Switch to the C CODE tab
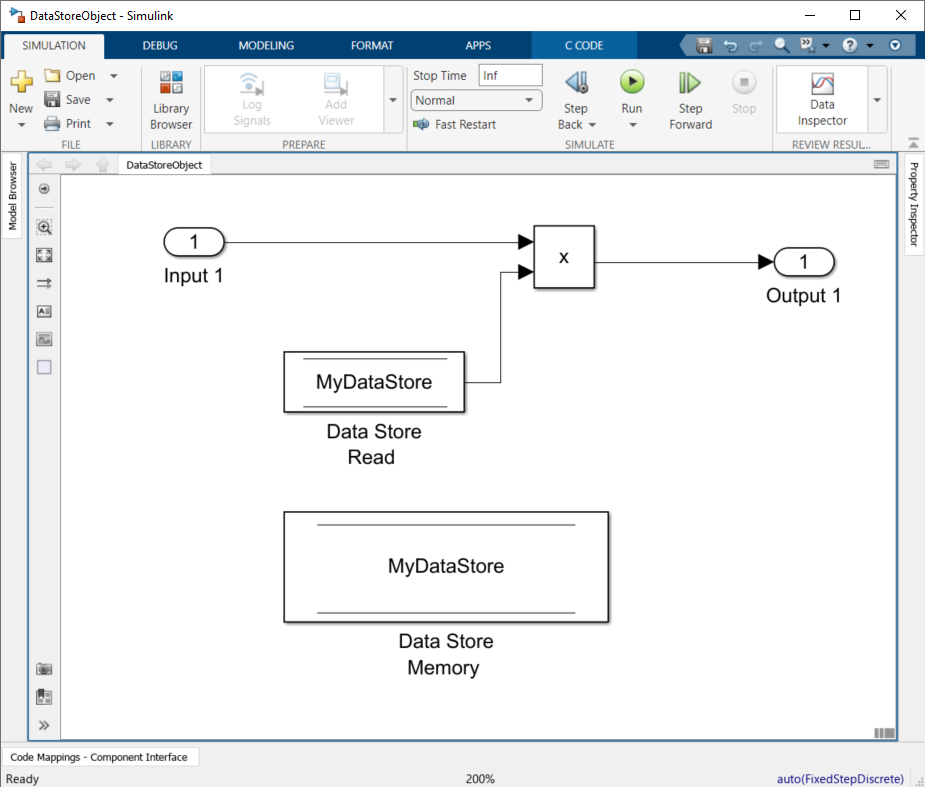This screenshot has height=787, width=925. click(x=584, y=45)
